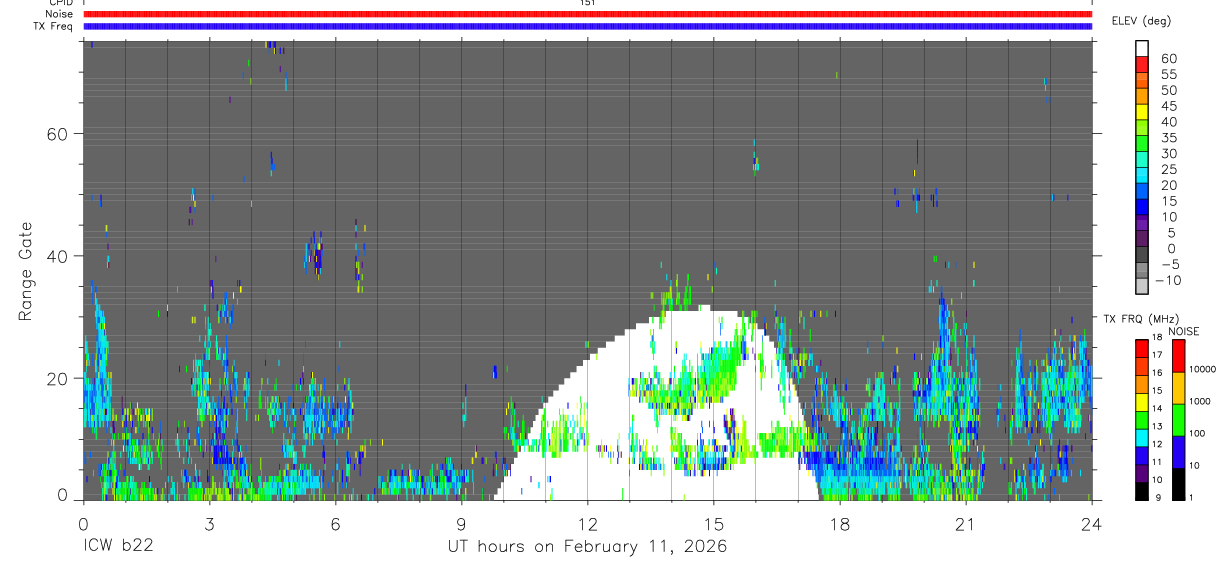The height and width of the screenshot is (567, 1228).
Task: Click the blue TX Freq bar at top
Action: point(588,26)
